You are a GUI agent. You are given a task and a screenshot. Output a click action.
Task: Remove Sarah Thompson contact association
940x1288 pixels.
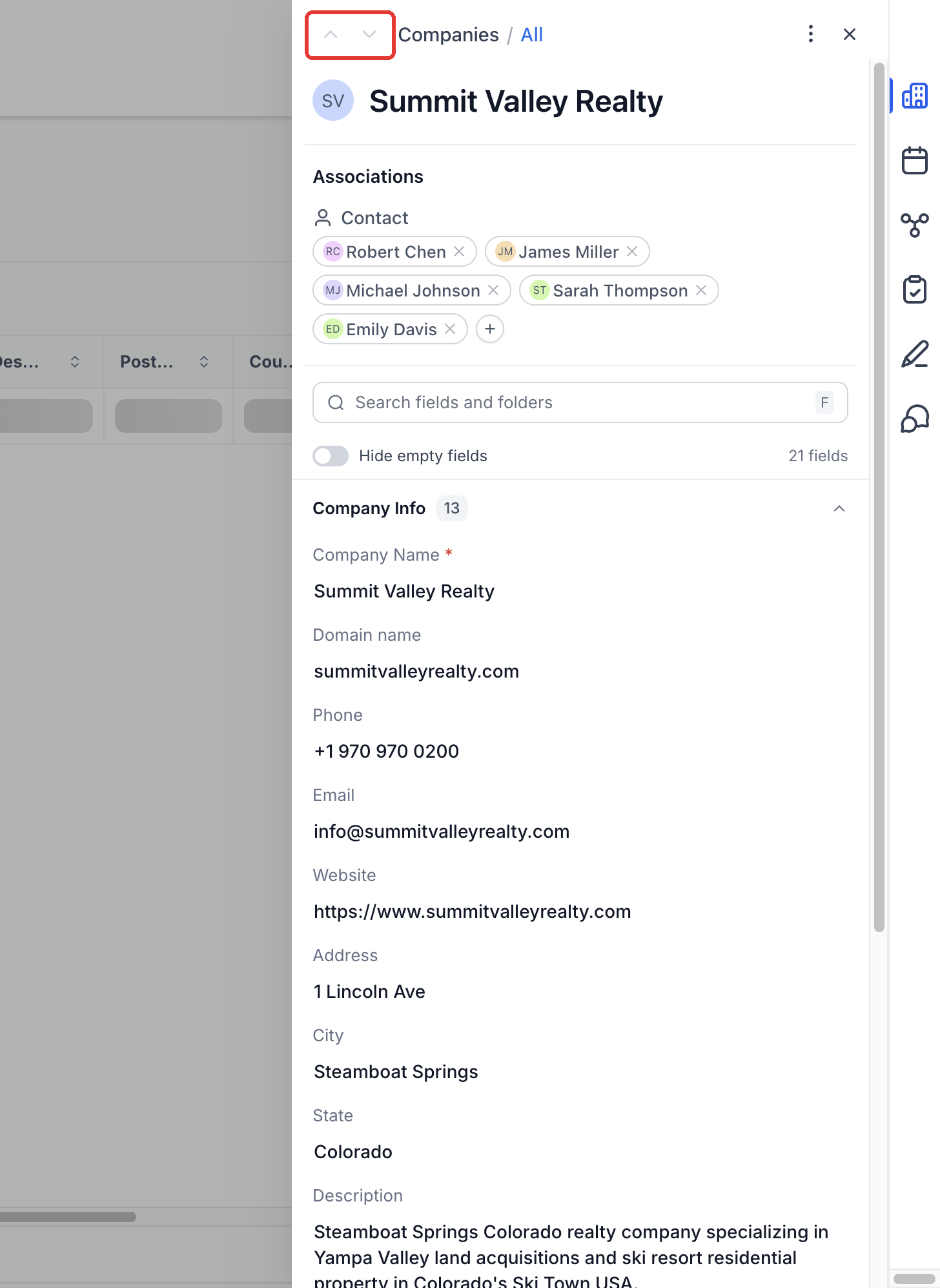(x=701, y=290)
